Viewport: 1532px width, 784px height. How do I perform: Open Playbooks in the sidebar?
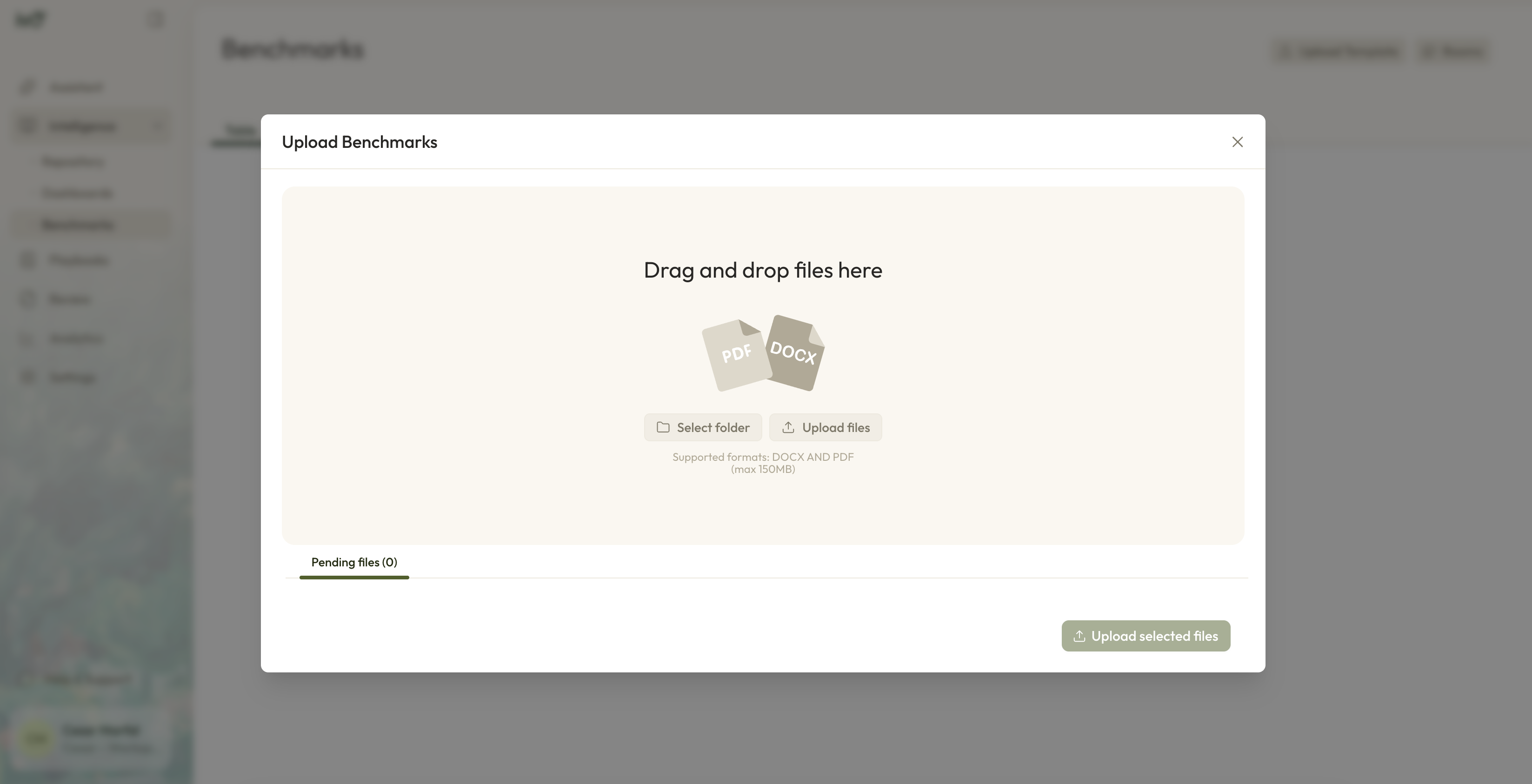pos(78,260)
